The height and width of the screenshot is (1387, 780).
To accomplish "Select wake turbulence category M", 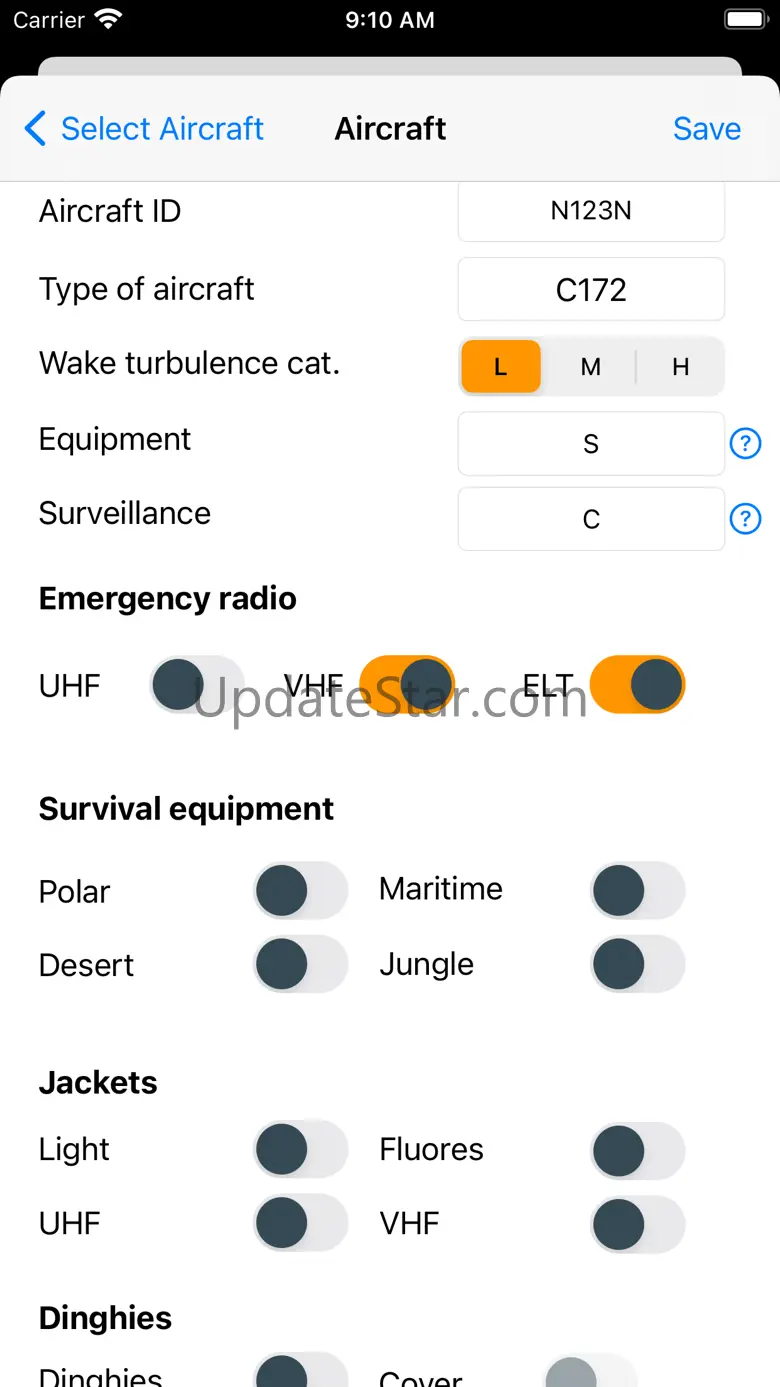I will [591, 367].
